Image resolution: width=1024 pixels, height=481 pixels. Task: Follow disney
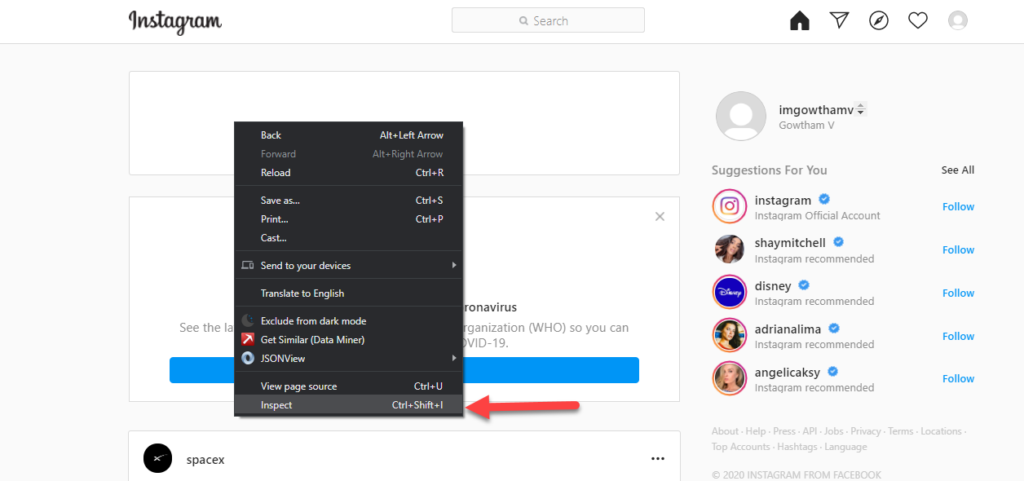[x=958, y=293]
